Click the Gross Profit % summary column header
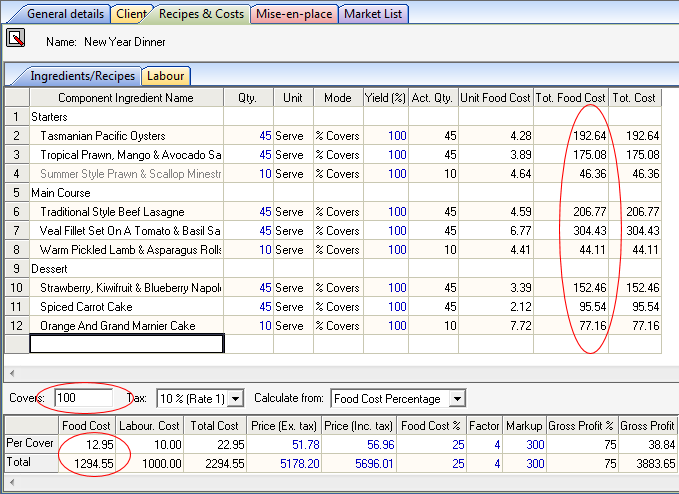 (581, 426)
